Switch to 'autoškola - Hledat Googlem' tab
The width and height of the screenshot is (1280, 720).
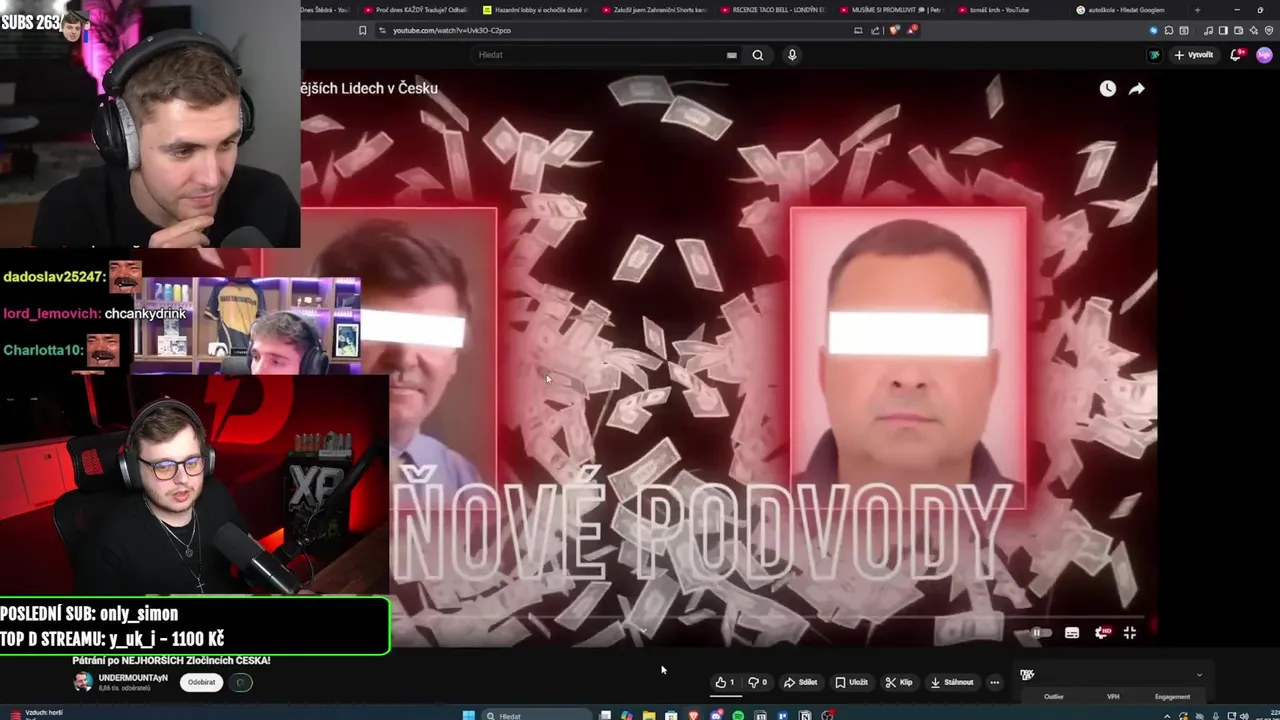tap(1130, 10)
